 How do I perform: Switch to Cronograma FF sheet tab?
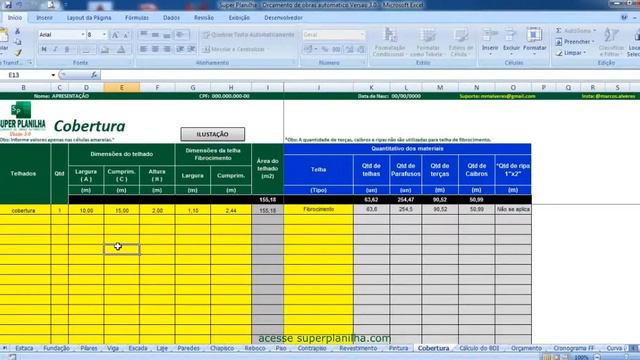click(x=573, y=348)
